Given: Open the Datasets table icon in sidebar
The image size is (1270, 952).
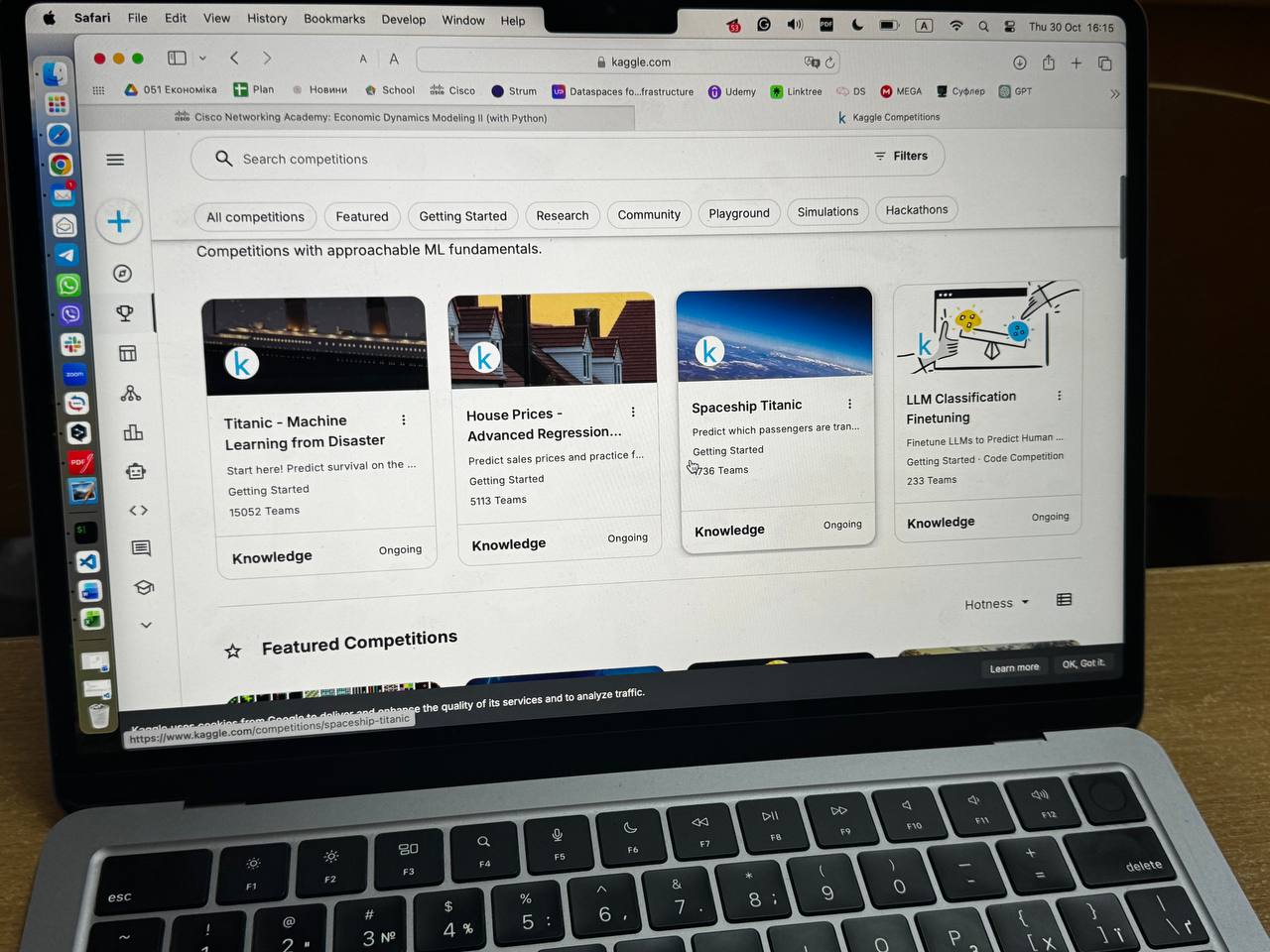Looking at the screenshot, I should coord(128,353).
